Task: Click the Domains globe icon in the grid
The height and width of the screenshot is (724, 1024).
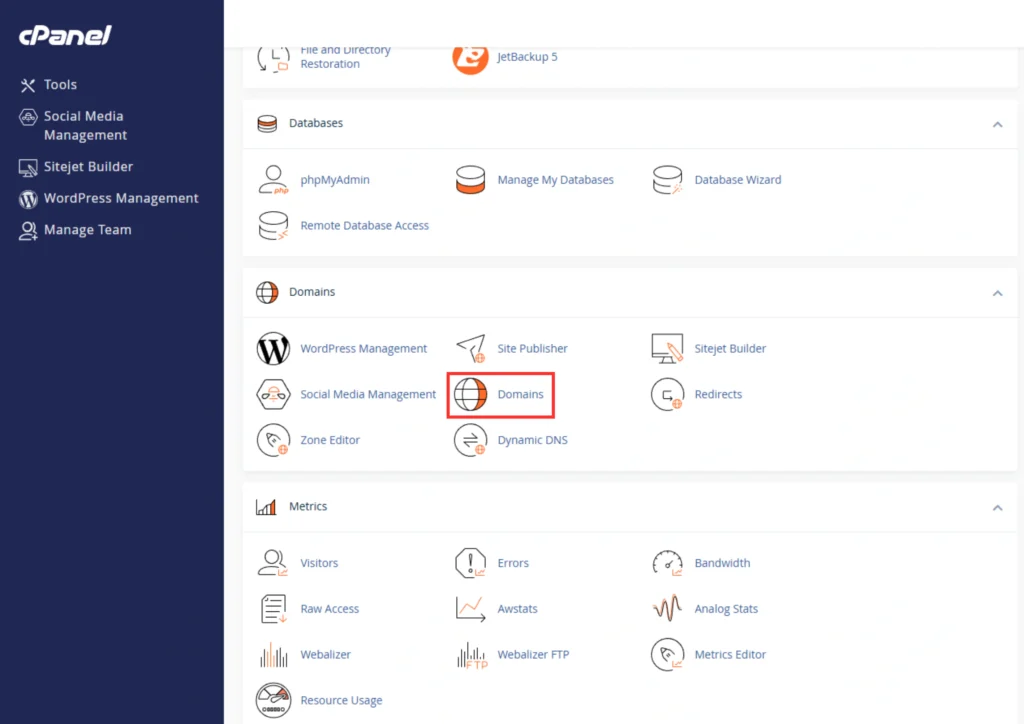Action: (470, 394)
